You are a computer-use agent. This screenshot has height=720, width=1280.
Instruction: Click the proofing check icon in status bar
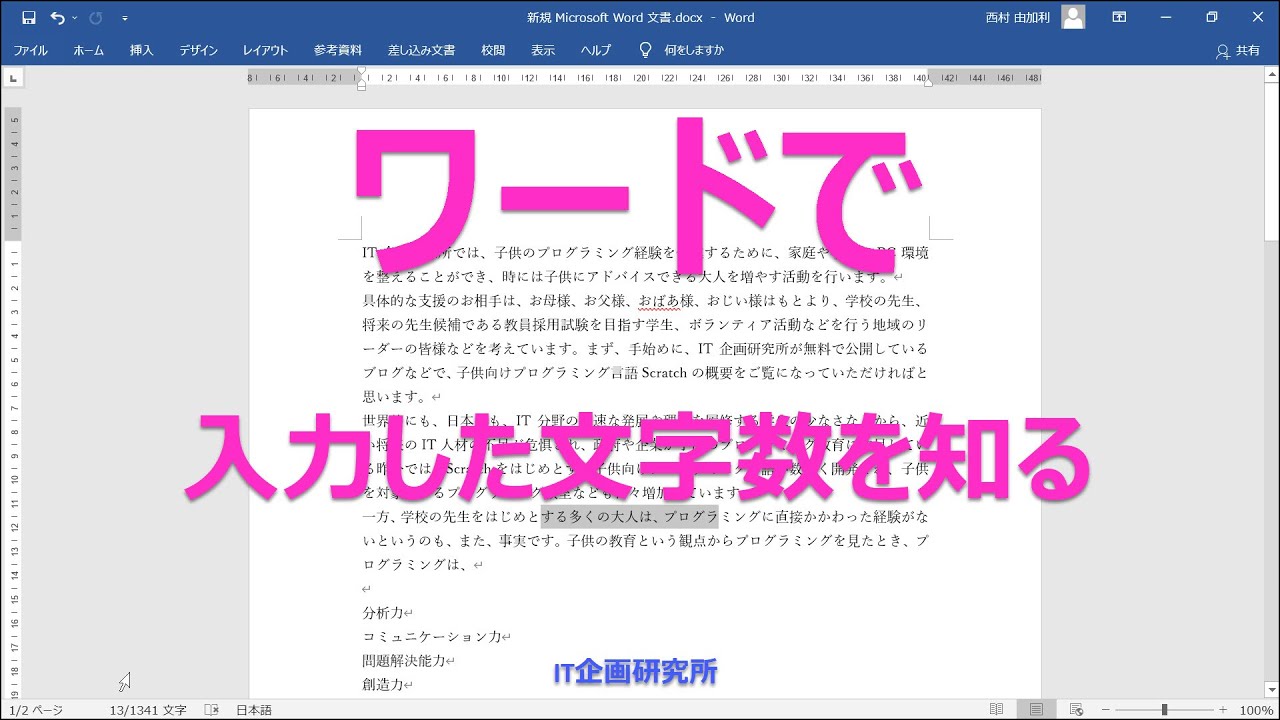[211, 710]
